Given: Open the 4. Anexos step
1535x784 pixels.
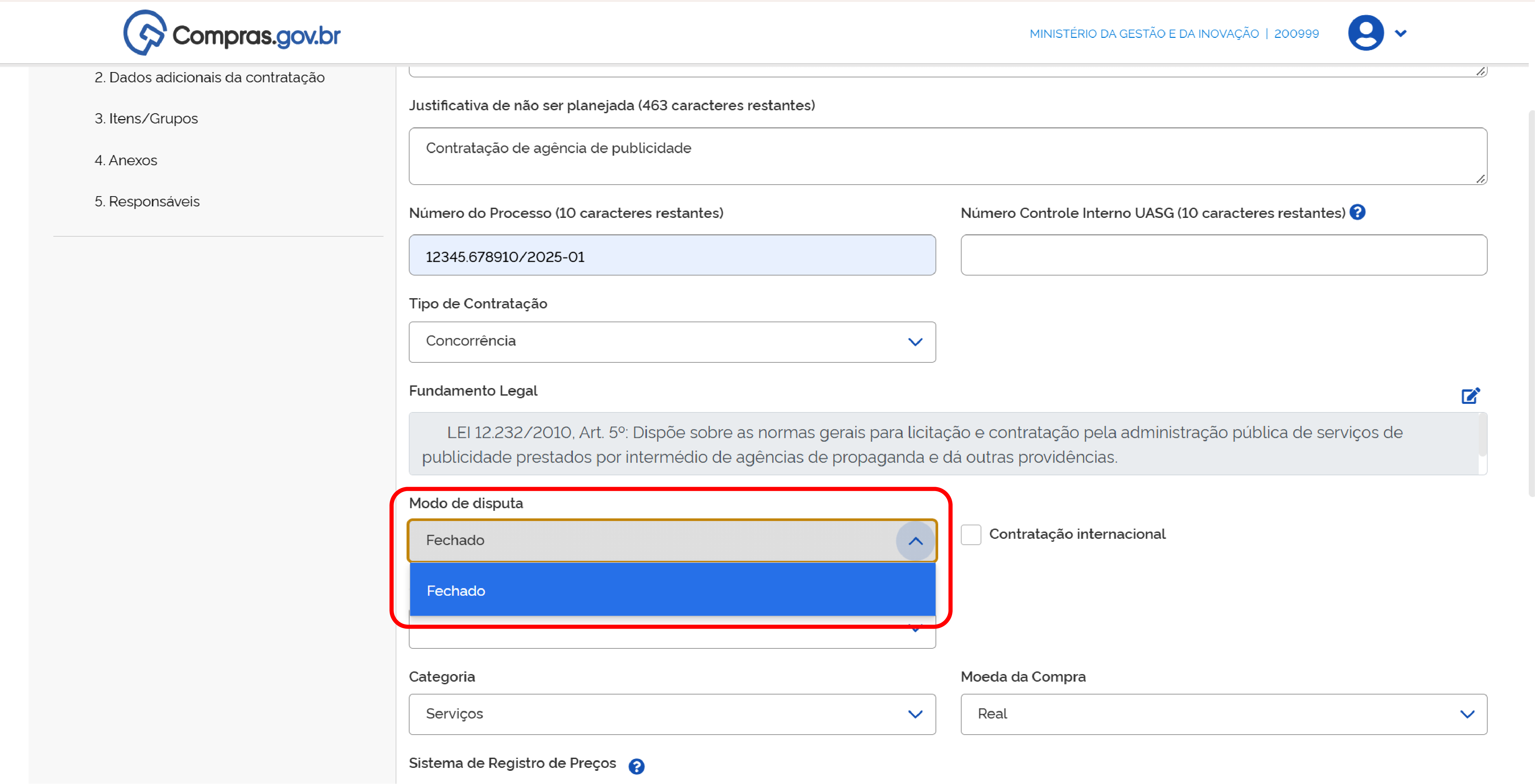Looking at the screenshot, I should [126, 160].
